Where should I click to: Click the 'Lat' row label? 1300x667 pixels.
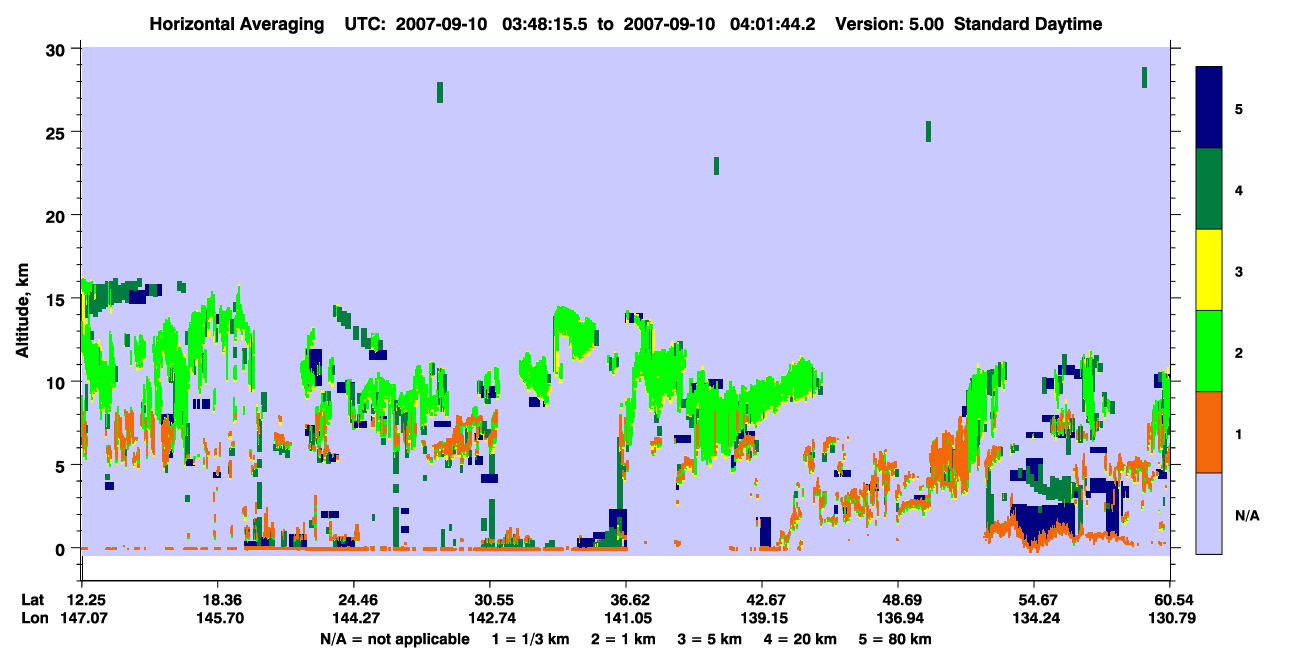(33, 599)
